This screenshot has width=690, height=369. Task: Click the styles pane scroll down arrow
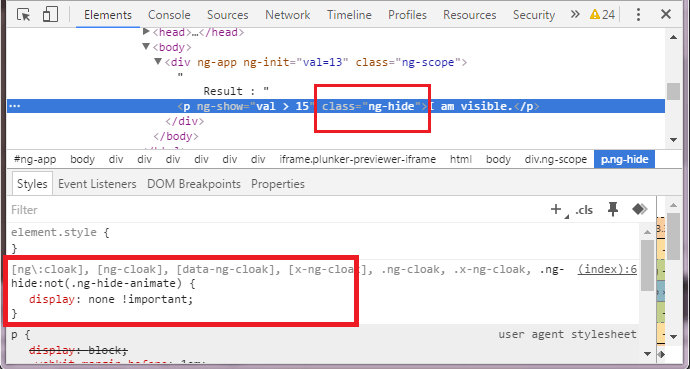point(647,354)
